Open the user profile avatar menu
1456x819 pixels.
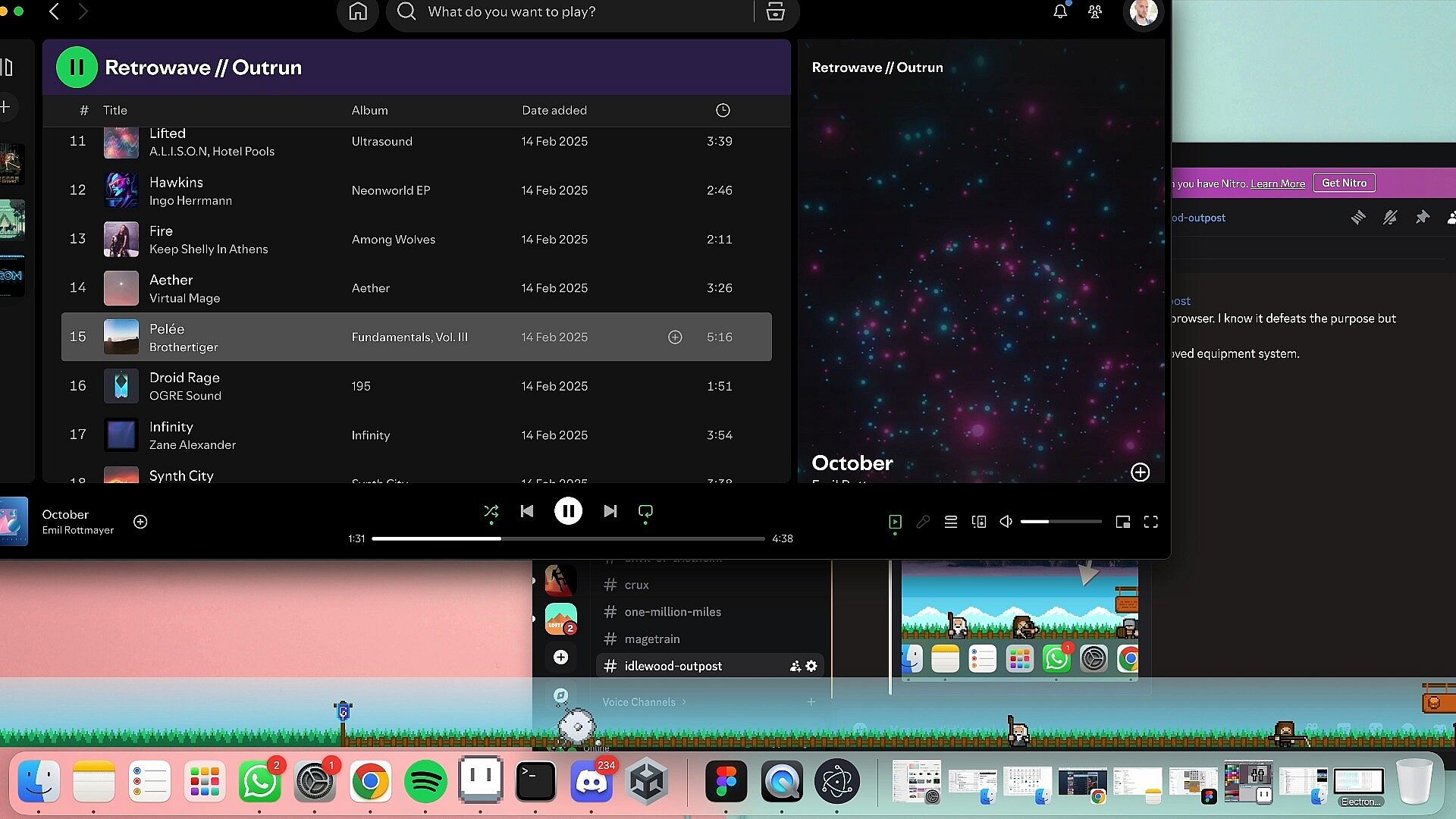[1143, 12]
